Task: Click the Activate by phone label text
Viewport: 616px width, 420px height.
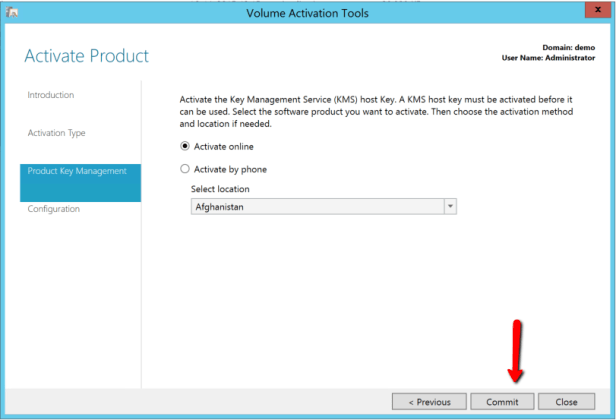Action: (x=230, y=169)
